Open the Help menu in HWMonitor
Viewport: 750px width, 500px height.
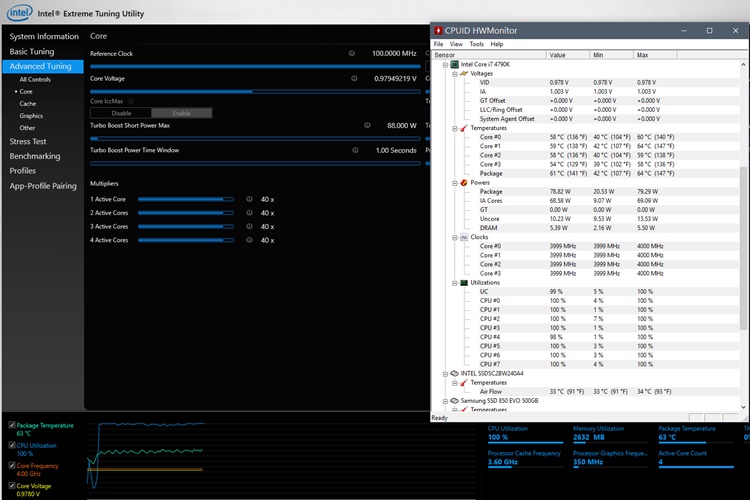[496, 44]
